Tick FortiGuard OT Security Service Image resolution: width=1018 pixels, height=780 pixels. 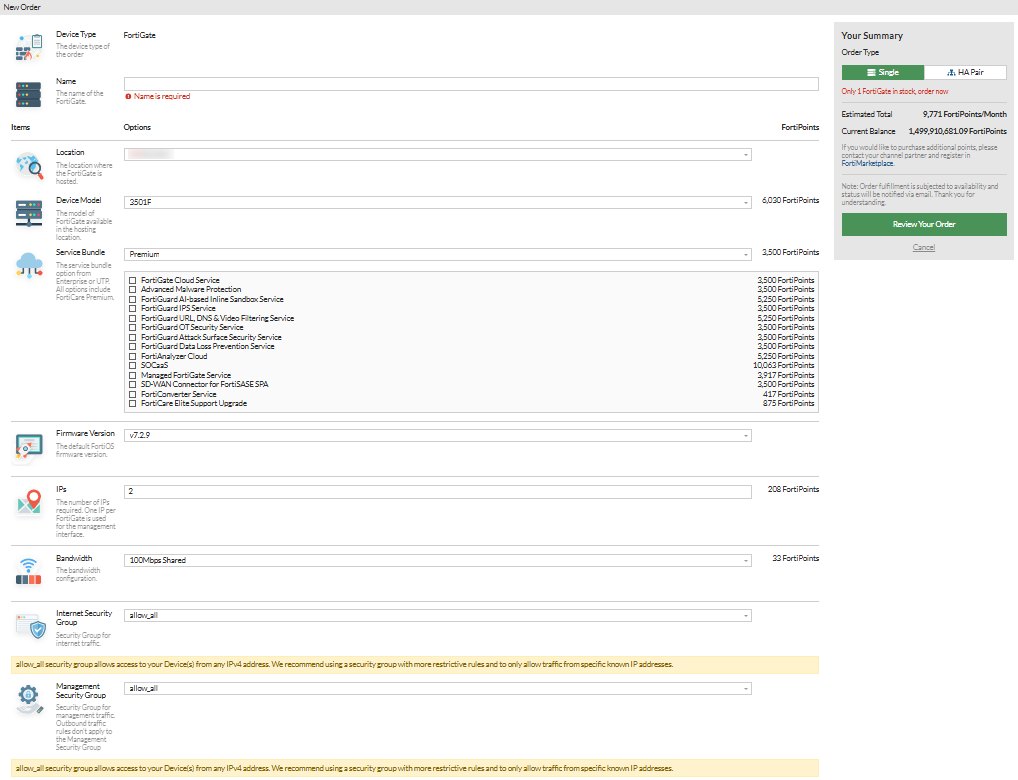(132, 327)
